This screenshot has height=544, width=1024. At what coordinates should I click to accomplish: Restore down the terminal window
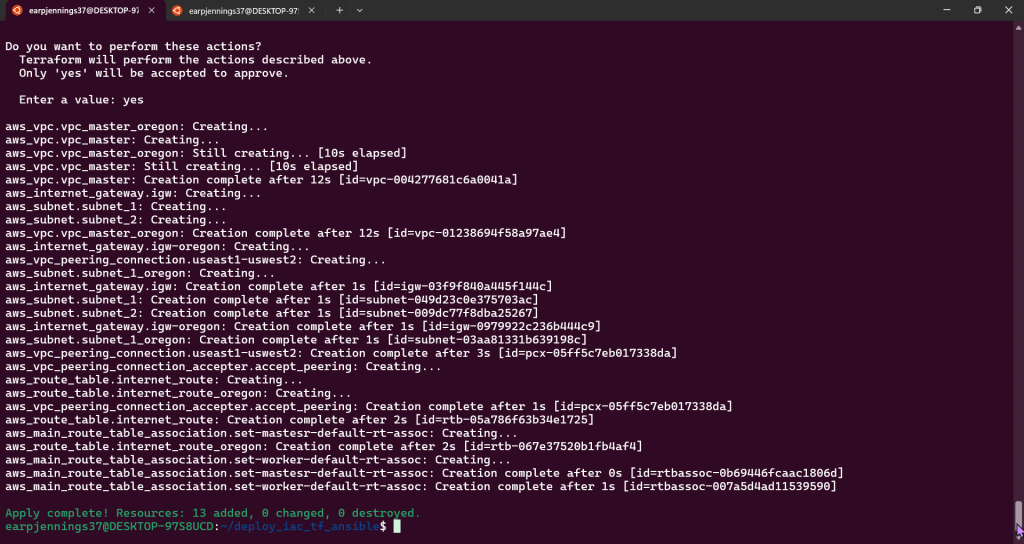click(x=977, y=10)
